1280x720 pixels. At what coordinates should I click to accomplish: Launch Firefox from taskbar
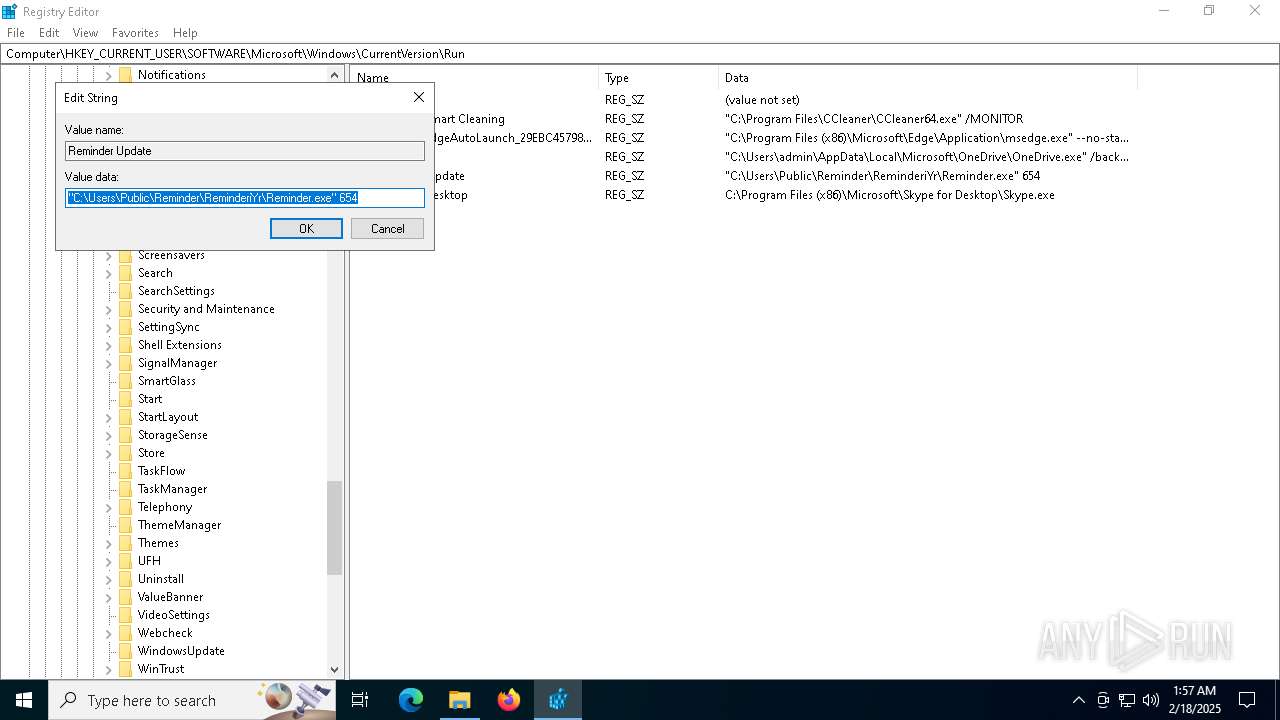(x=509, y=700)
